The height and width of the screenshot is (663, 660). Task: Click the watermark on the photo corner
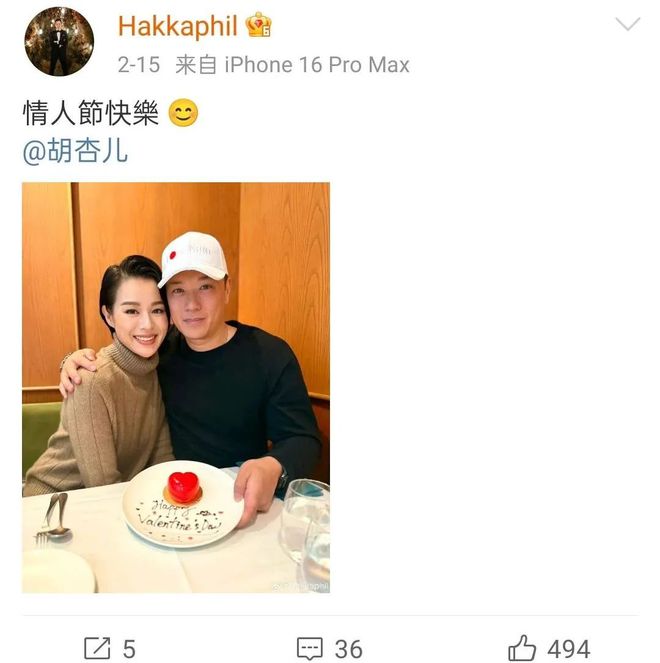[x=301, y=586]
